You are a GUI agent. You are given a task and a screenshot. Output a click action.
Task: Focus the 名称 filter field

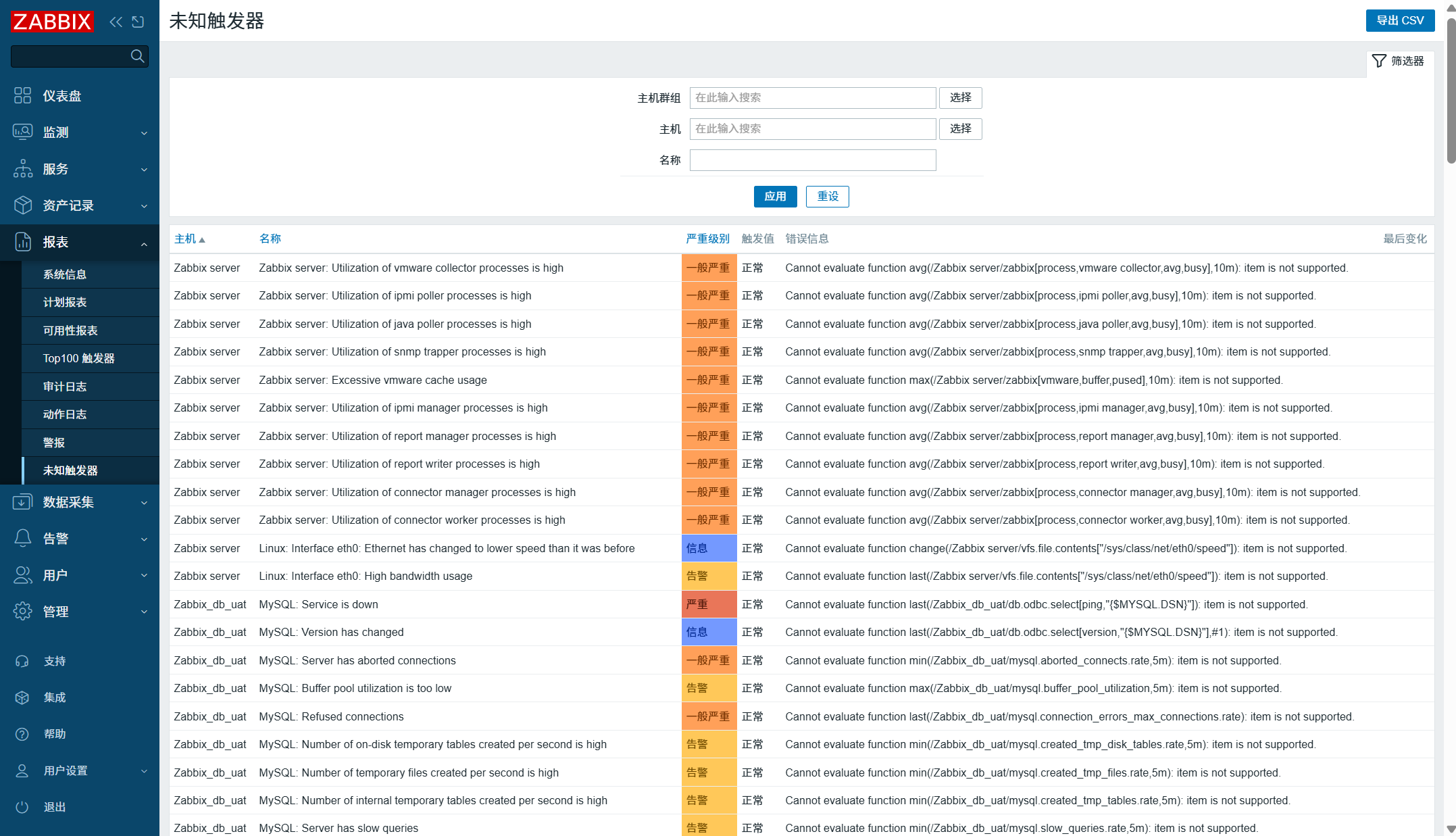[813, 160]
